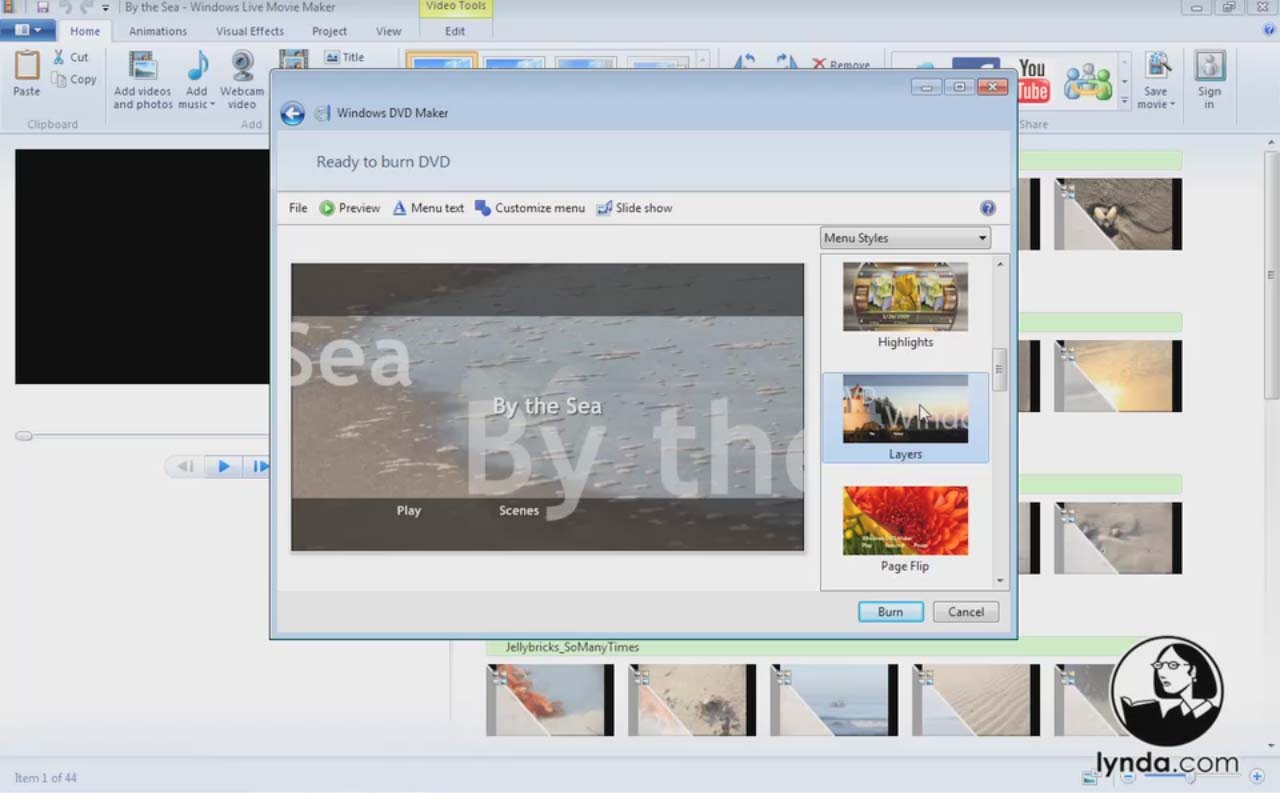Open the Edit tab under Video Tools
Viewport: 1280px width, 793px height.
[455, 31]
